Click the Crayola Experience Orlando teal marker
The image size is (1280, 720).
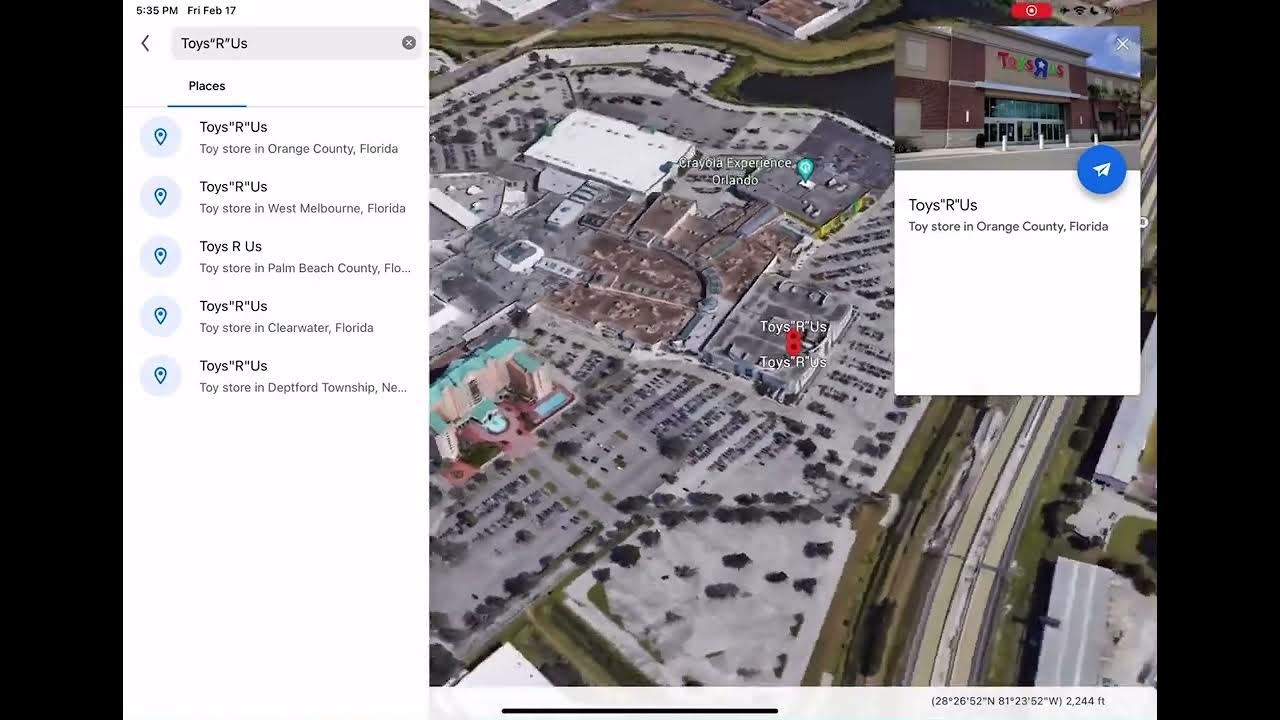[x=805, y=169]
